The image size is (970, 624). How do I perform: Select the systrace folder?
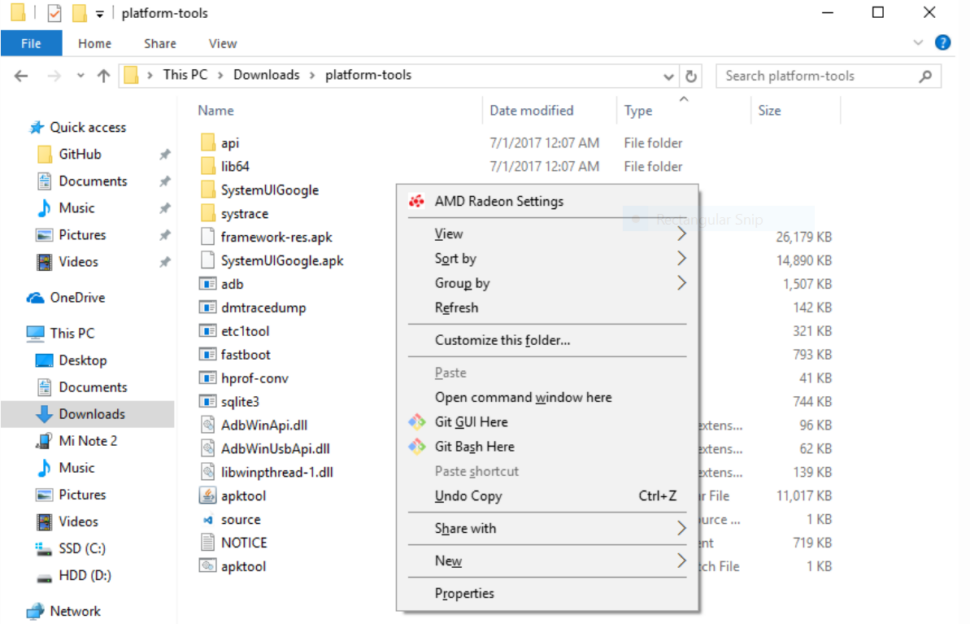click(244, 213)
